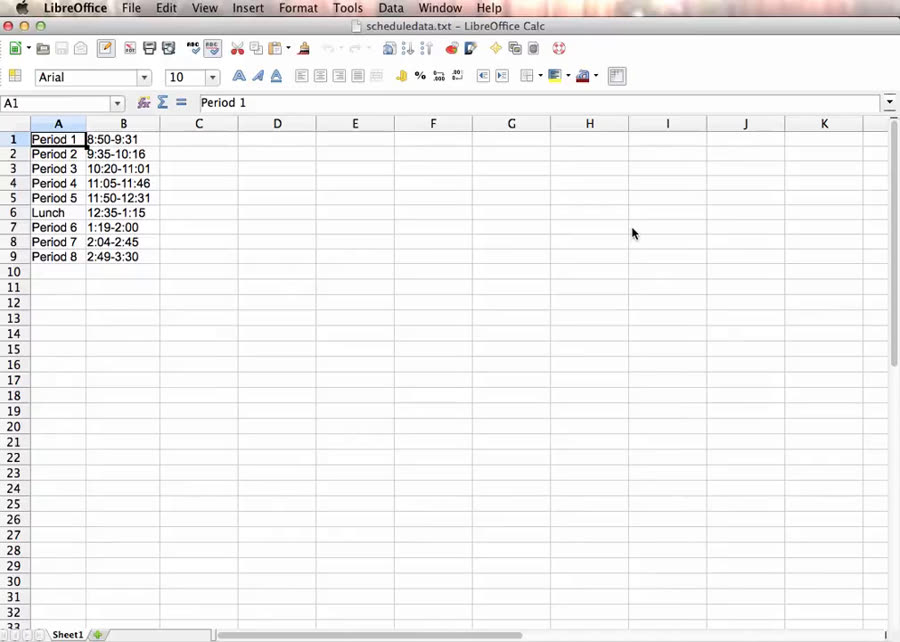Viewport: 900px width, 642px height.
Task: Toggle AutoSpellcheck button
Action: point(212,48)
